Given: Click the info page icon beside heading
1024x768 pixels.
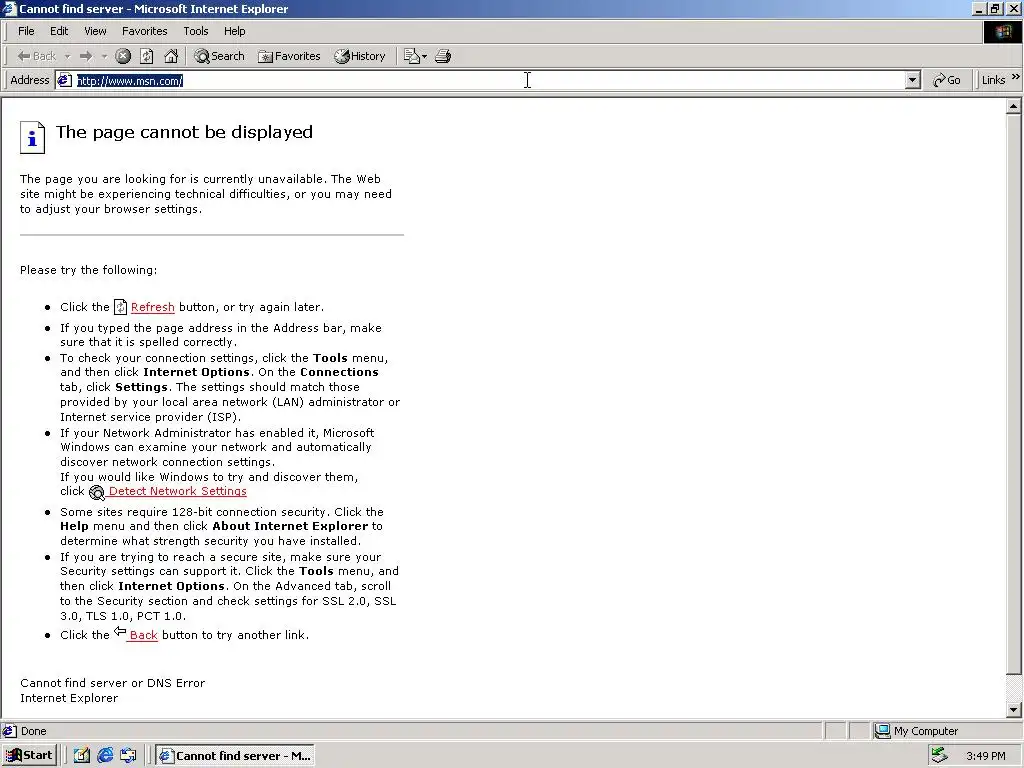Looking at the screenshot, I should 32,137.
